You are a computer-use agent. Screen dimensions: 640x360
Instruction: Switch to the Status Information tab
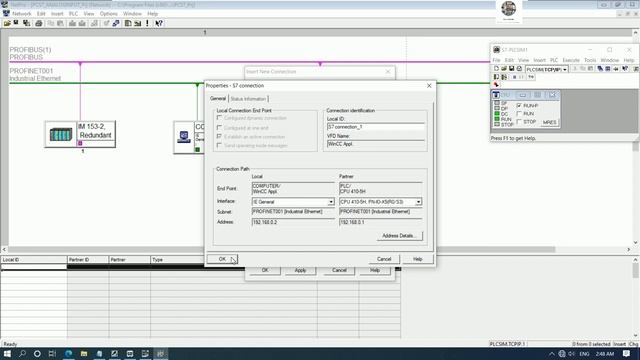pyautogui.click(x=248, y=99)
